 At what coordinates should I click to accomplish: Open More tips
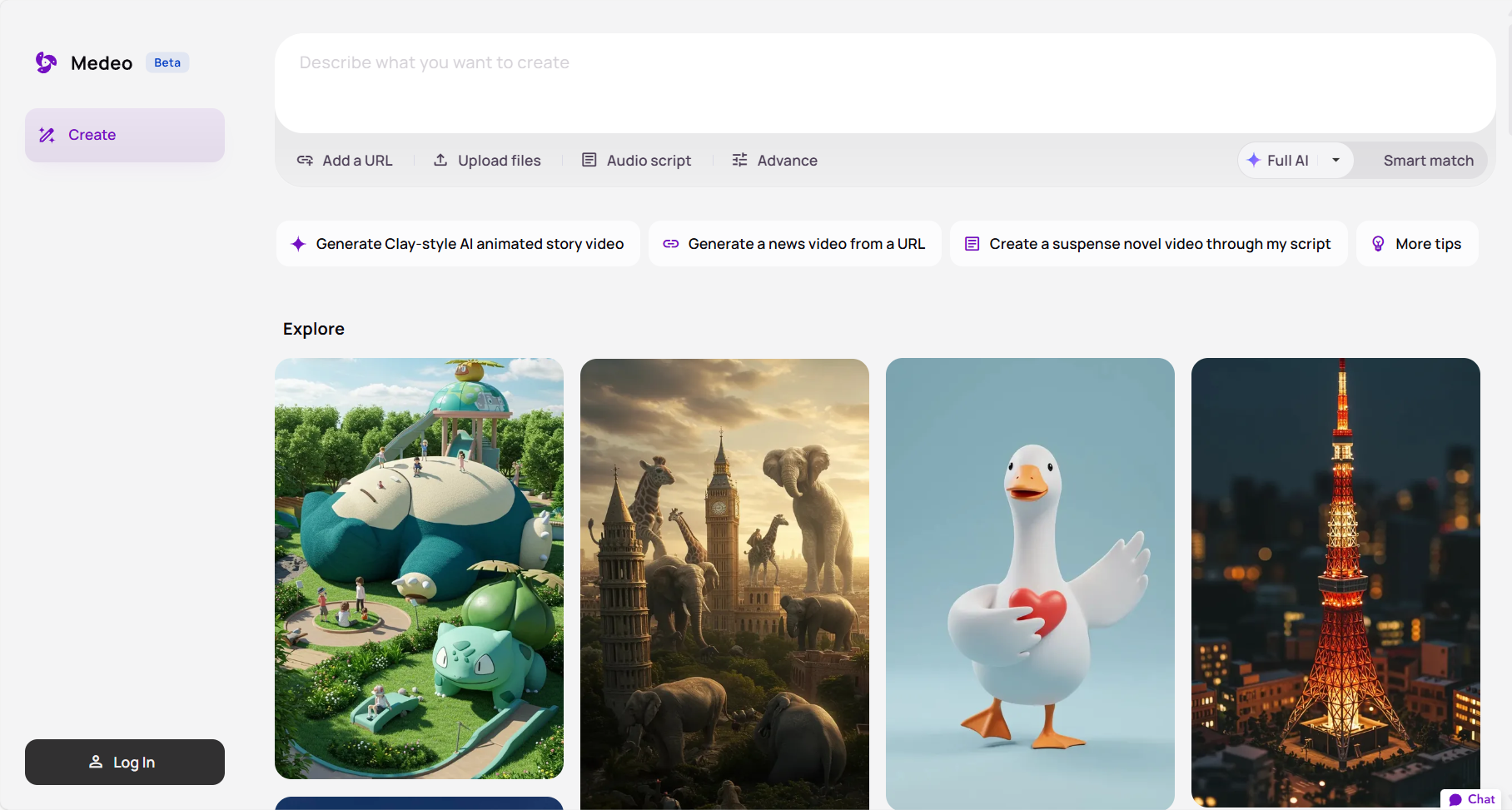1417,244
